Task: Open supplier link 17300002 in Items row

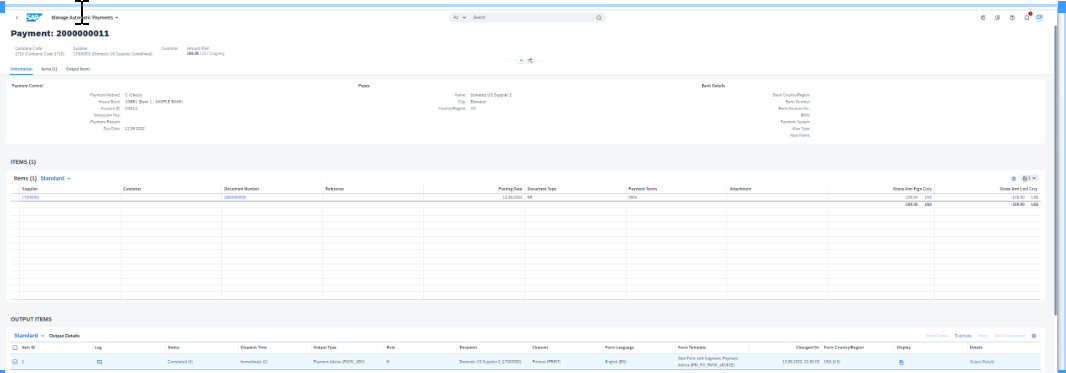Action: (x=31, y=197)
